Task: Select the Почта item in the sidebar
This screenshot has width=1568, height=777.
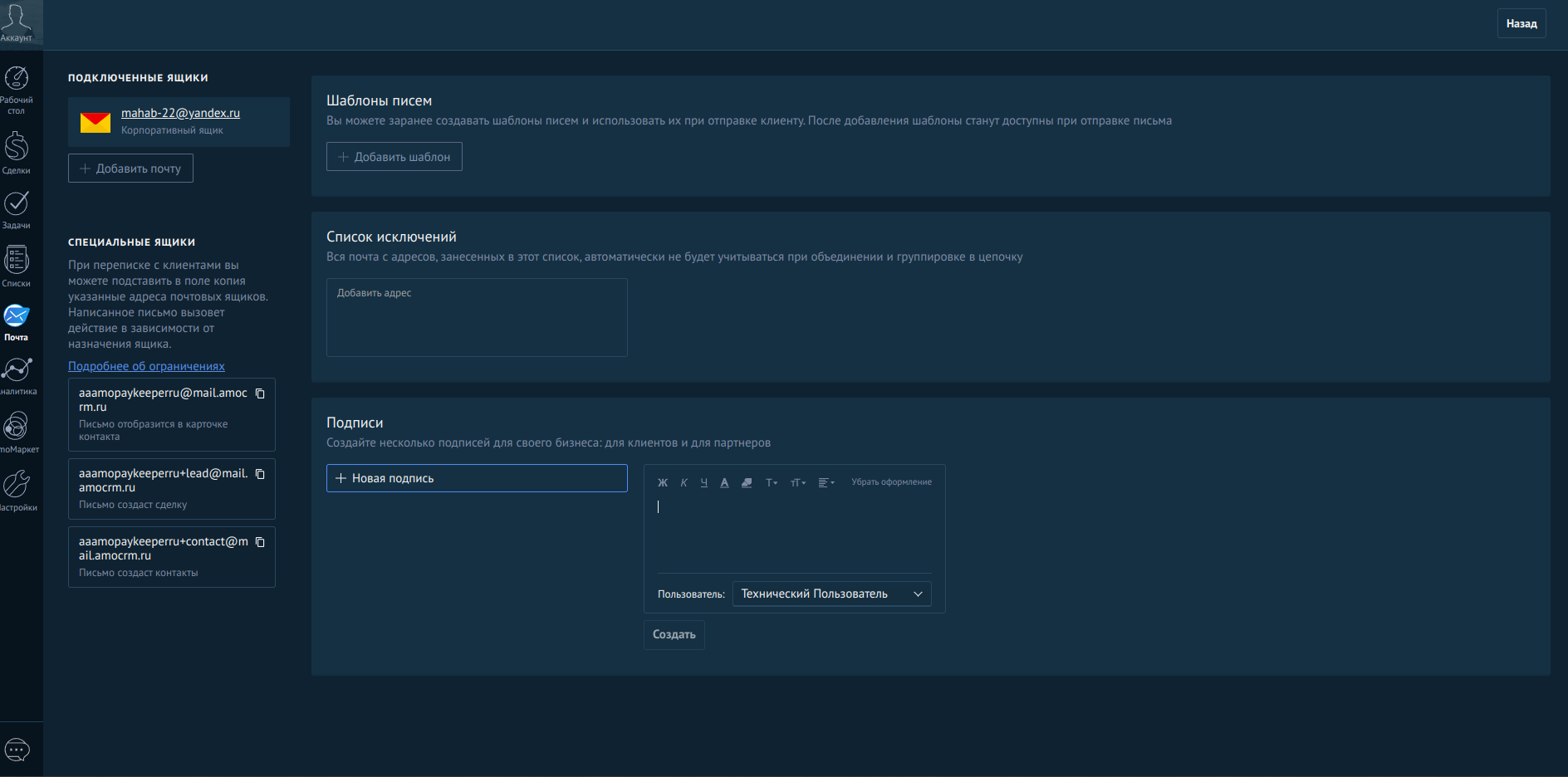Action: pyautogui.click(x=17, y=322)
